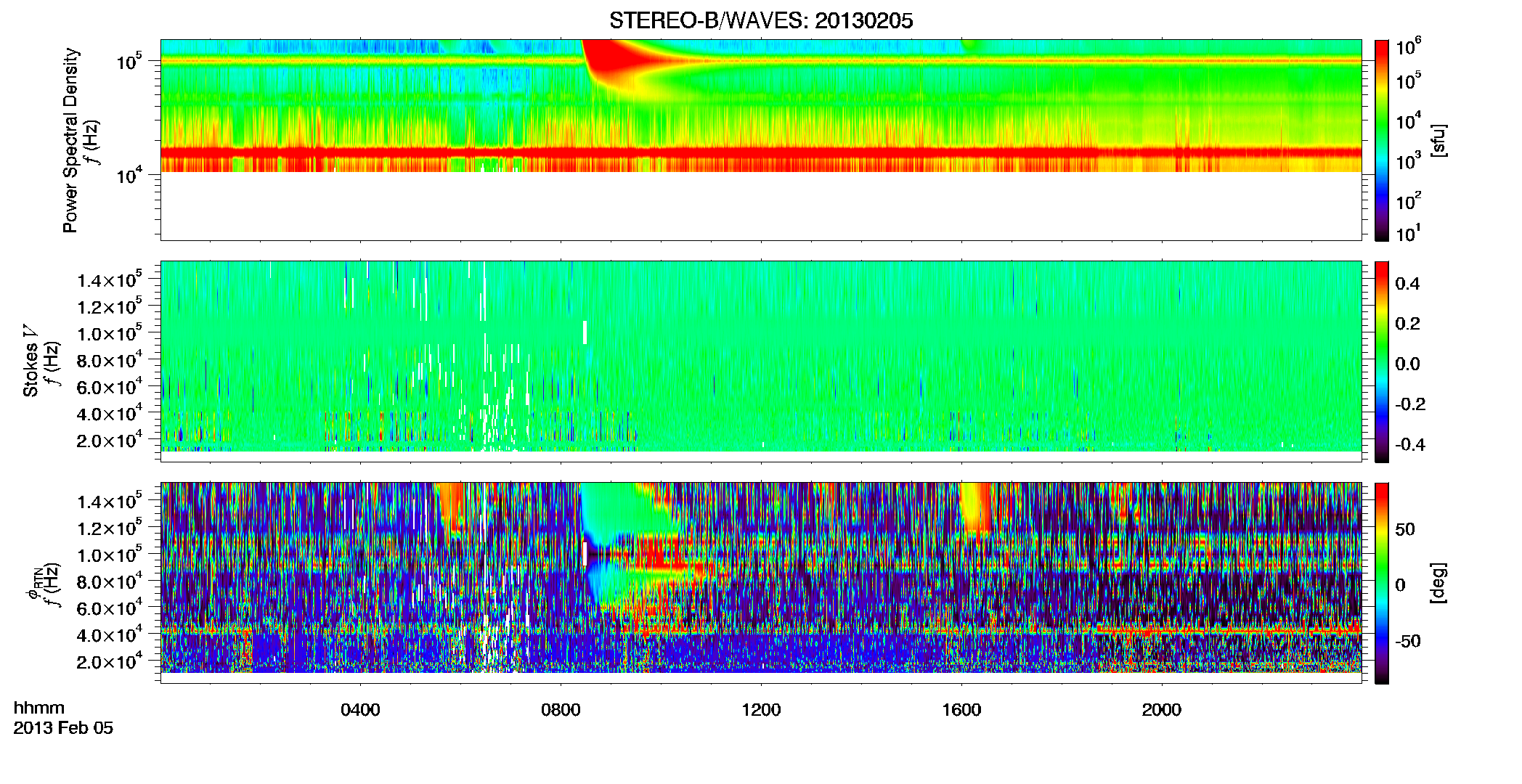
Task: Click the hhmm time format label
Action: tap(39, 708)
